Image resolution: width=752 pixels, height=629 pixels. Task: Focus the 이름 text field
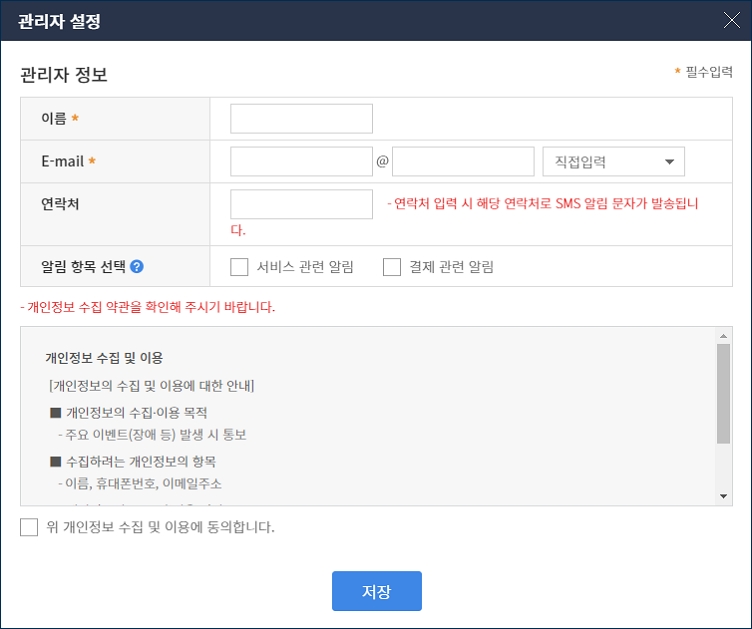pos(301,119)
